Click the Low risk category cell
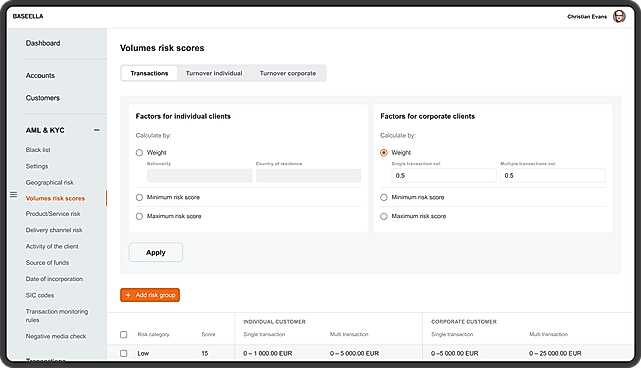The width and height of the screenshot is (641, 368). (143, 353)
